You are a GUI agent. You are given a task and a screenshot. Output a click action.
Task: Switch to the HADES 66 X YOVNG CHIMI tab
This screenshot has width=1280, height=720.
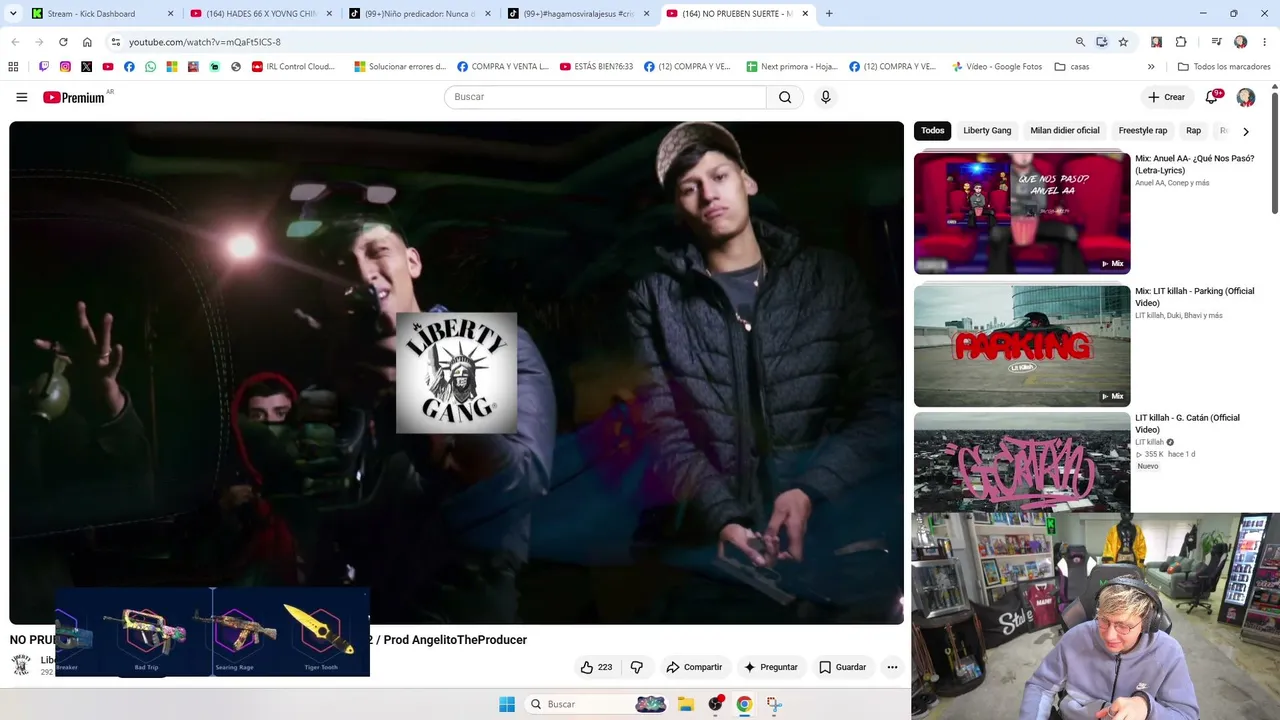pos(260,14)
